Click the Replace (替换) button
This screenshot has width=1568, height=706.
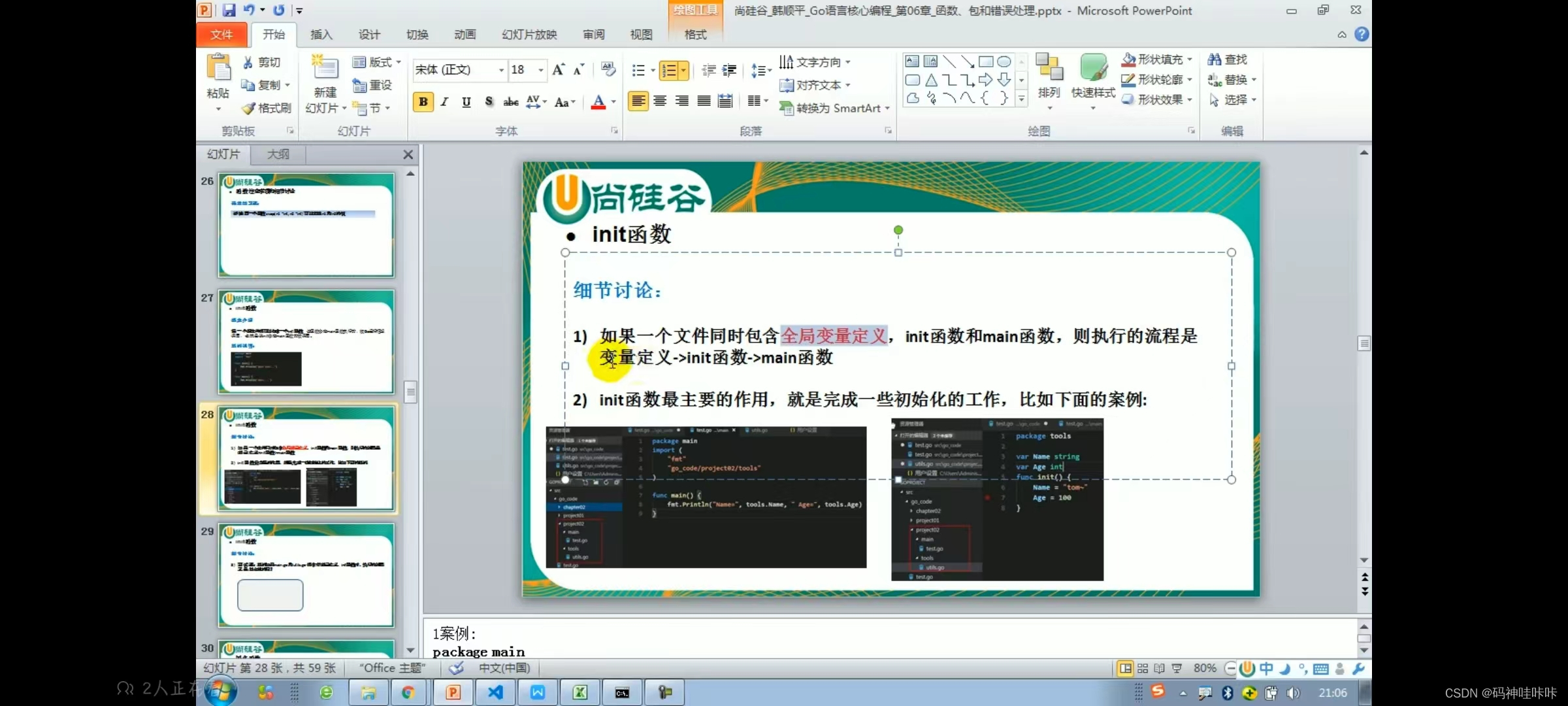(x=1232, y=80)
